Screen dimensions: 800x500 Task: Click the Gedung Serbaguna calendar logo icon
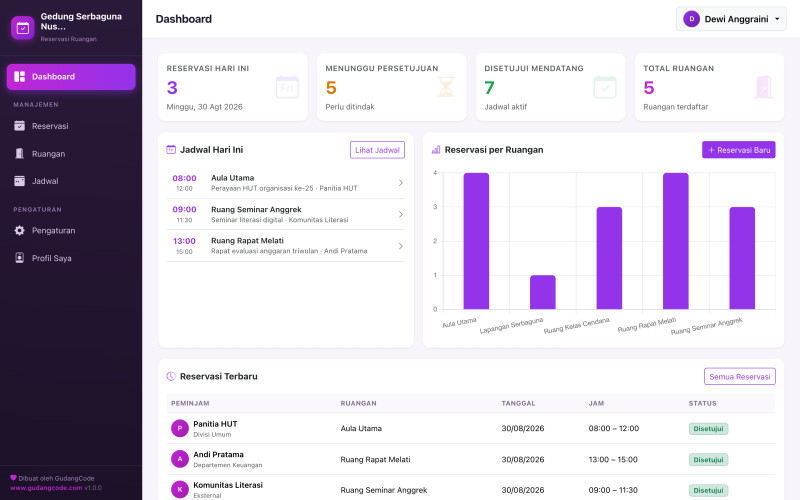22,28
